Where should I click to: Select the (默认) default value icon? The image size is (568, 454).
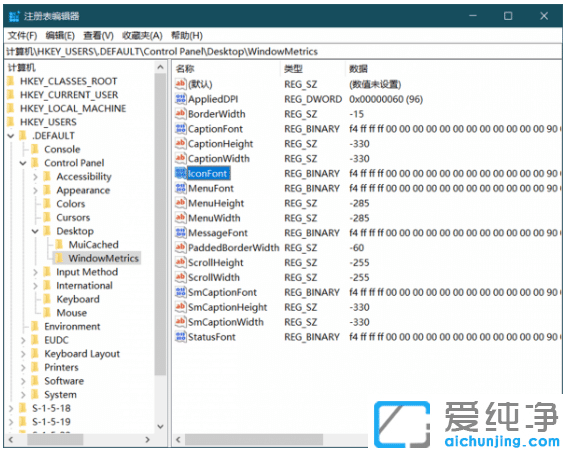coord(180,84)
